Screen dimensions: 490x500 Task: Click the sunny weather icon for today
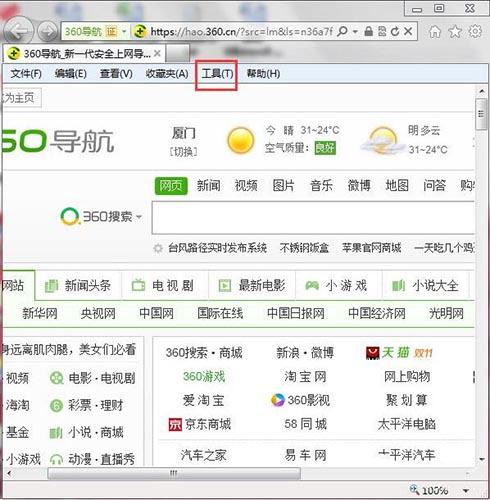pos(241,140)
